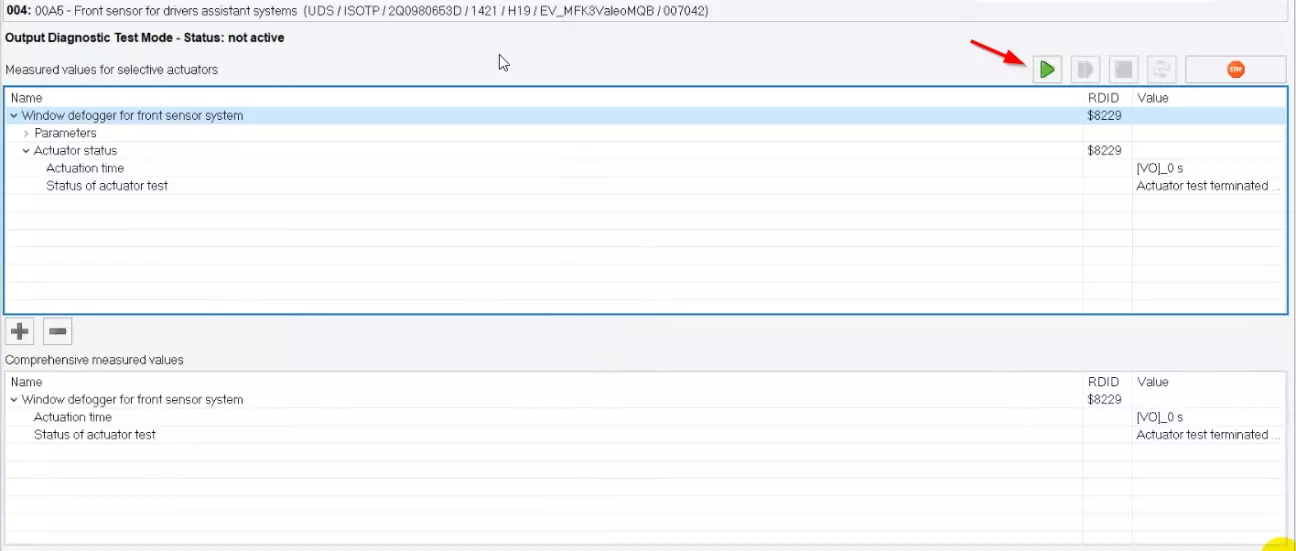
Task: Select Actuation time row in lower table
Action: click(x=72, y=417)
